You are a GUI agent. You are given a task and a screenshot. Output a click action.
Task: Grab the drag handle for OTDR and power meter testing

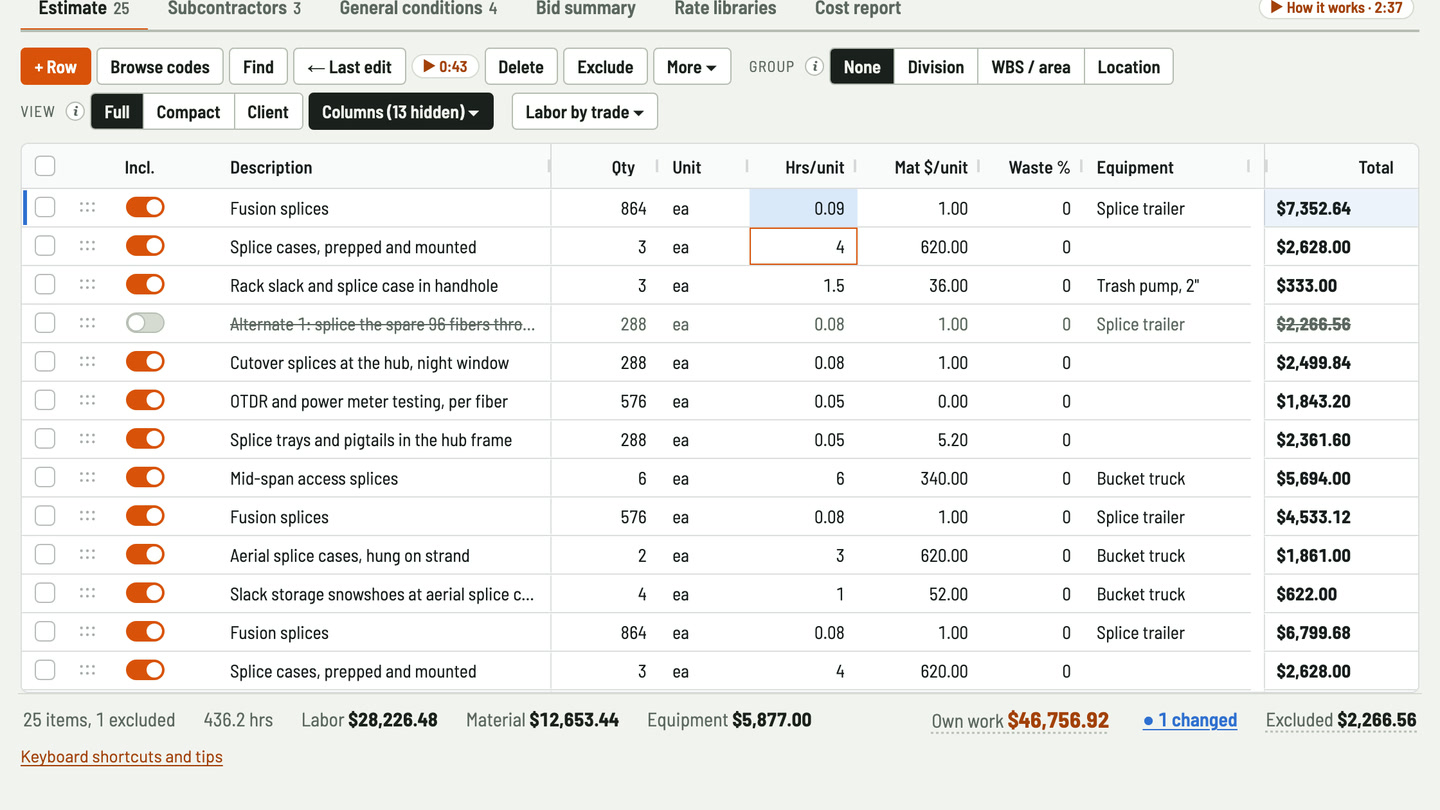[x=87, y=401]
